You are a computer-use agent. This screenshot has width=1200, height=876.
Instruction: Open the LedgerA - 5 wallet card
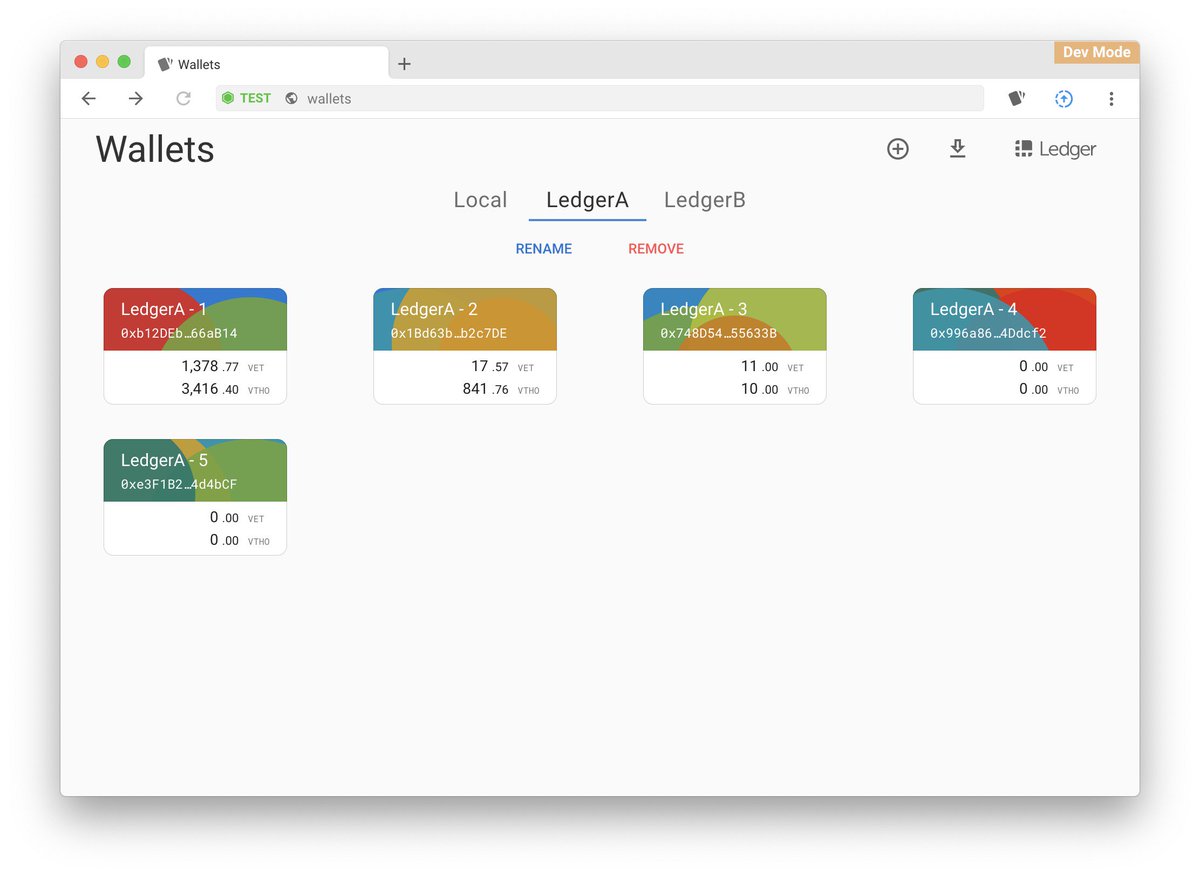(195, 497)
